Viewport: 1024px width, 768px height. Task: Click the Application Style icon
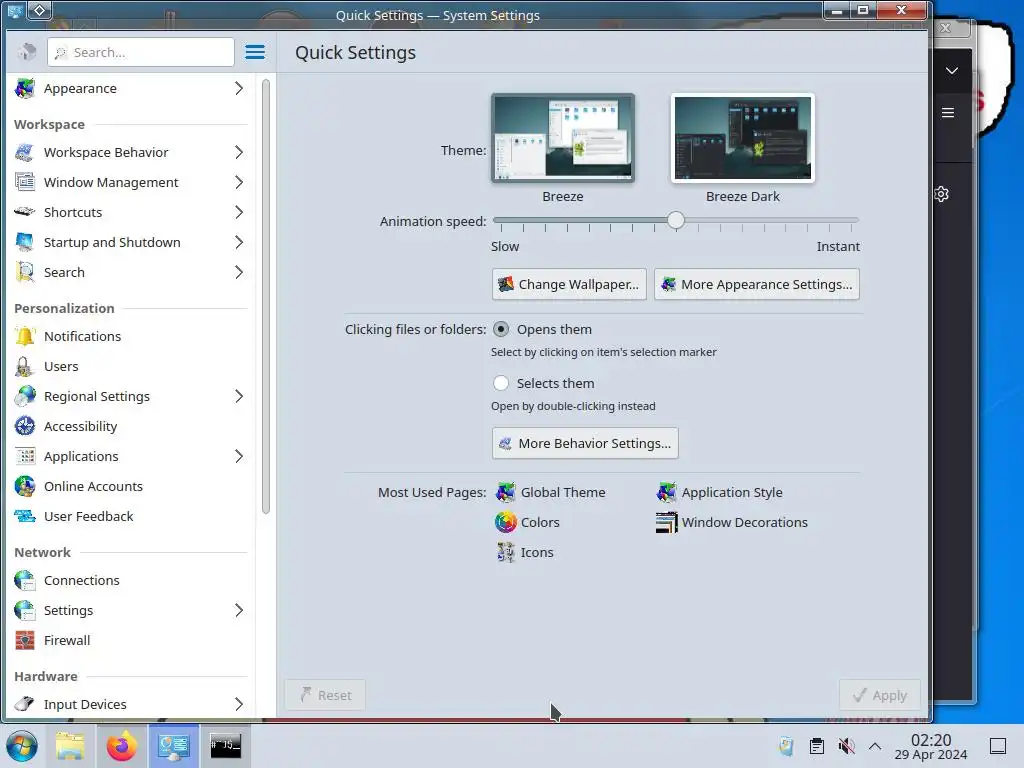[666, 492]
